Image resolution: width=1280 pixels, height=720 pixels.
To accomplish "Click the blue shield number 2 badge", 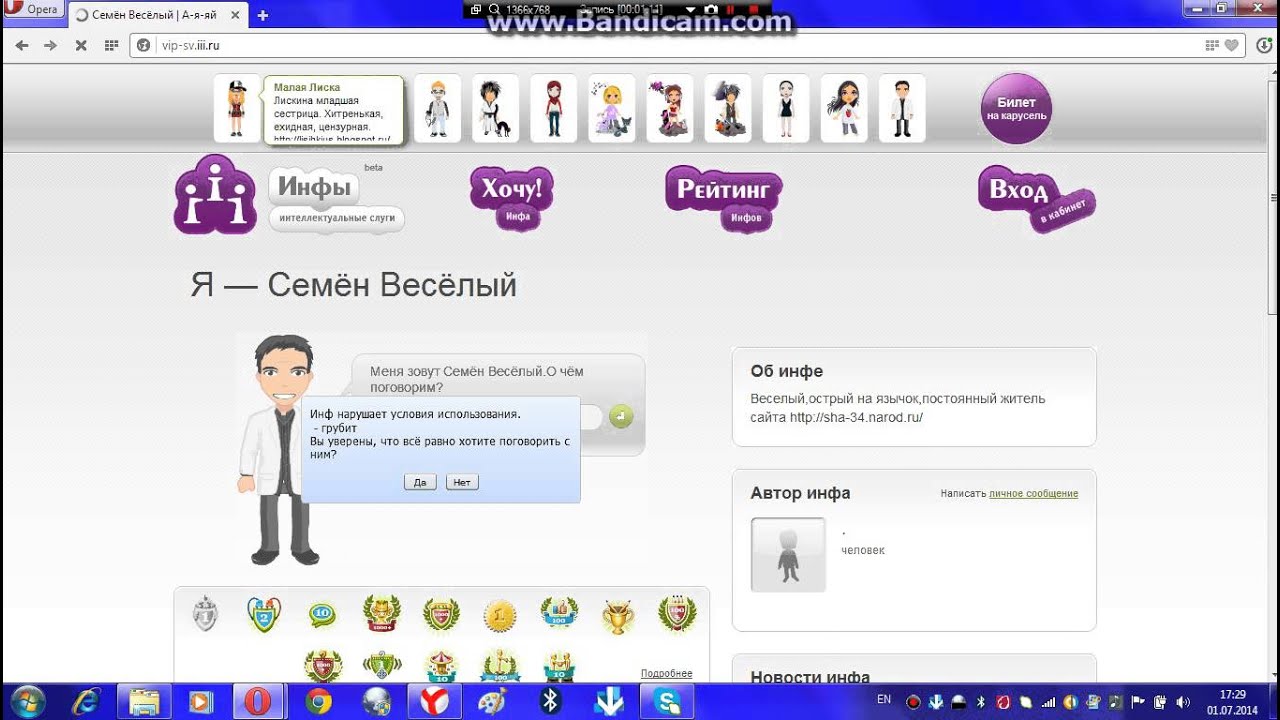I will [264, 614].
